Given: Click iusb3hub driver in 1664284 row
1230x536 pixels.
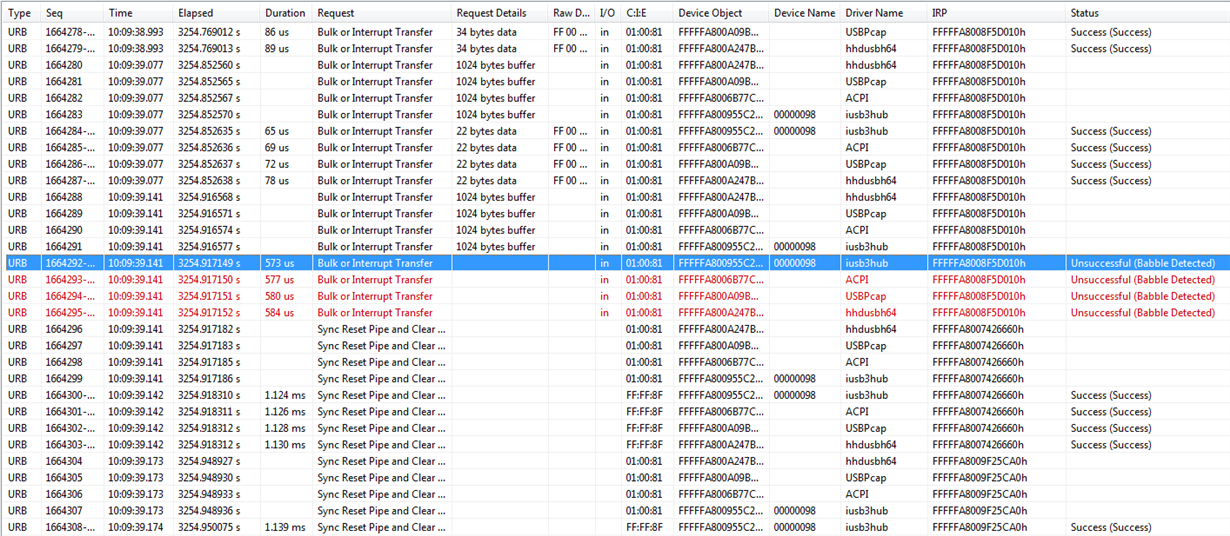Looking at the screenshot, I should [x=867, y=131].
